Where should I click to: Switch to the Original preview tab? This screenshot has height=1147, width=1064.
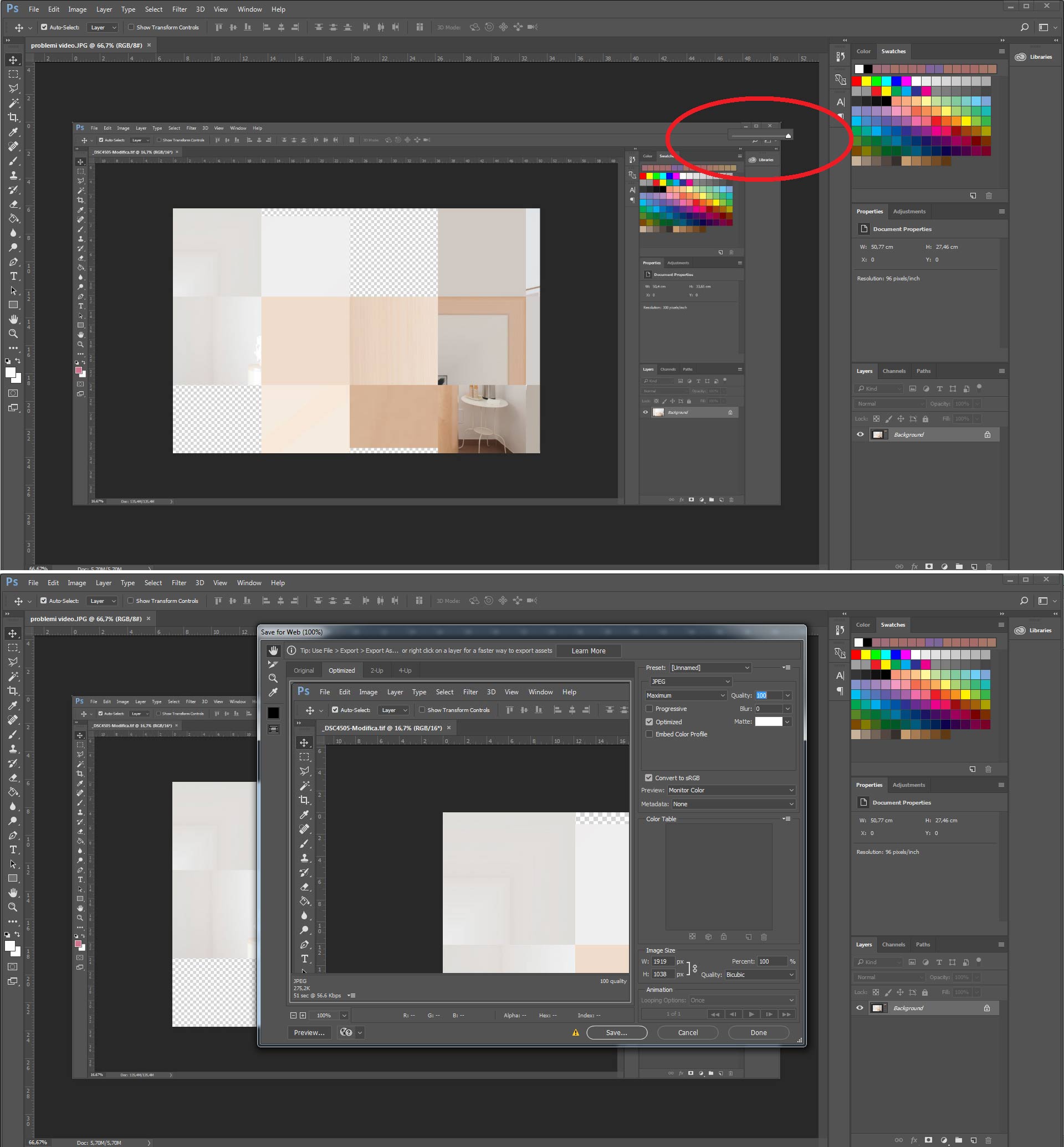304,670
